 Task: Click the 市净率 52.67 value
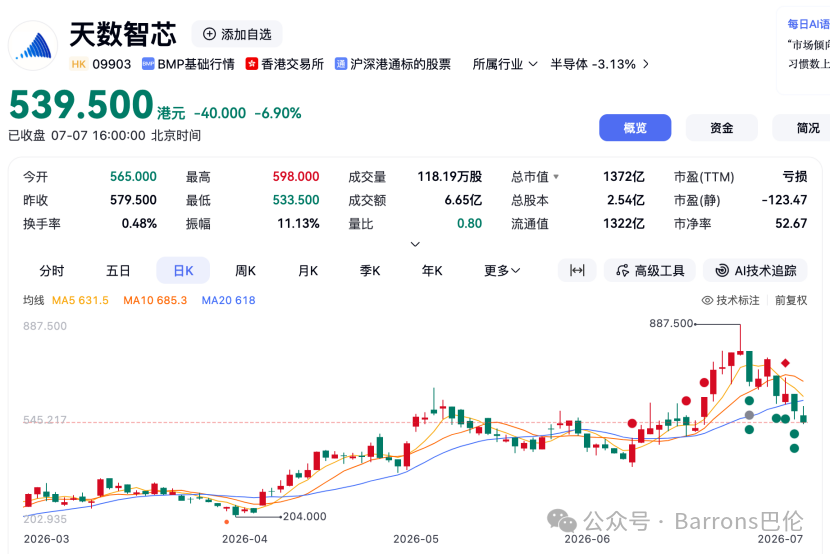coord(791,223)
